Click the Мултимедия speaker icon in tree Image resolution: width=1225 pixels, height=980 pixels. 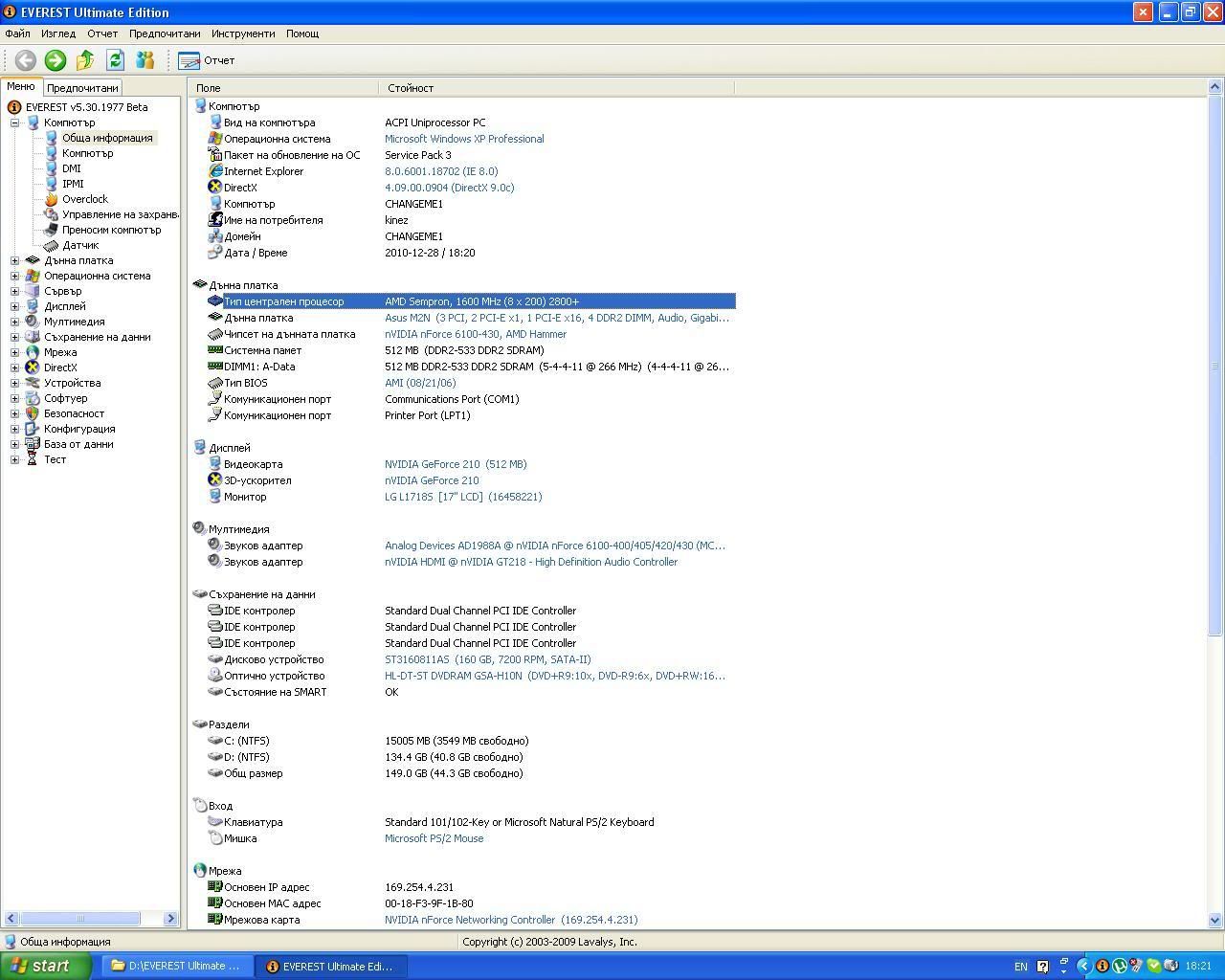33,322
